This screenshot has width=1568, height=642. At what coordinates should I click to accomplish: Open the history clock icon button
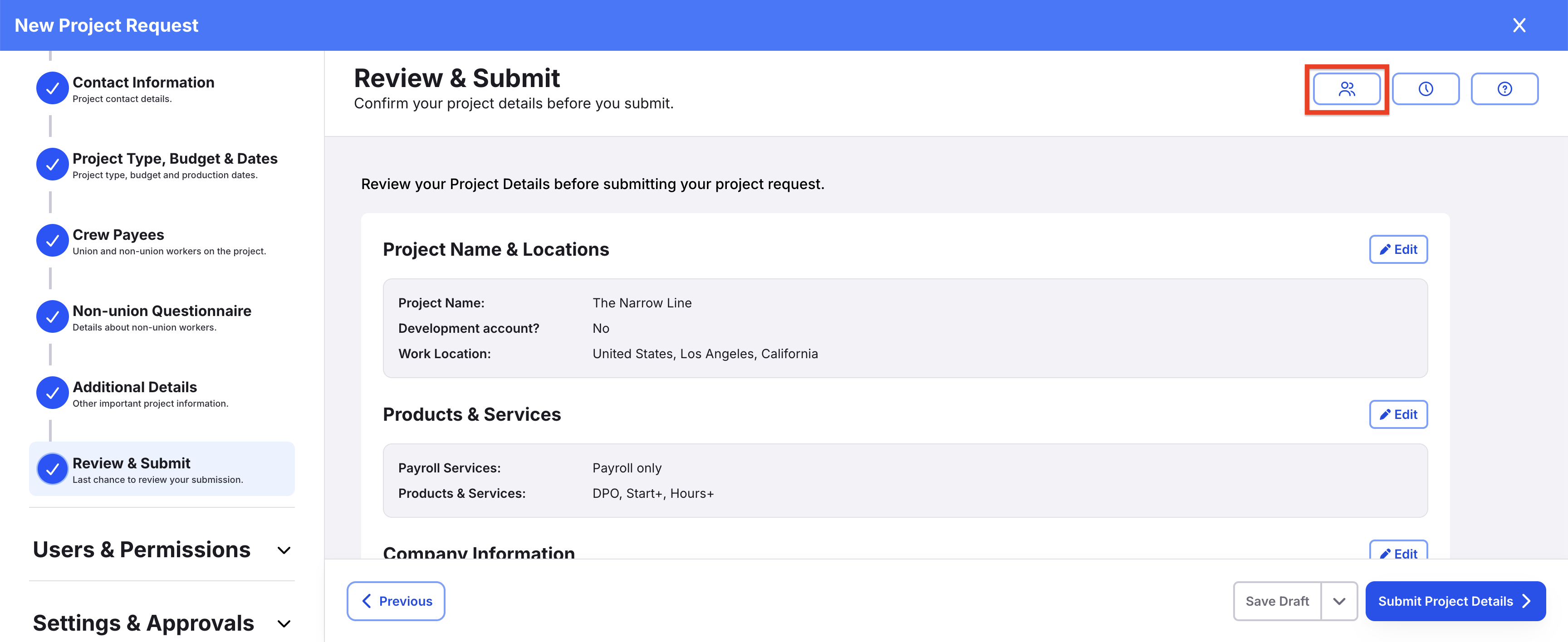(x=1426, y=89)
